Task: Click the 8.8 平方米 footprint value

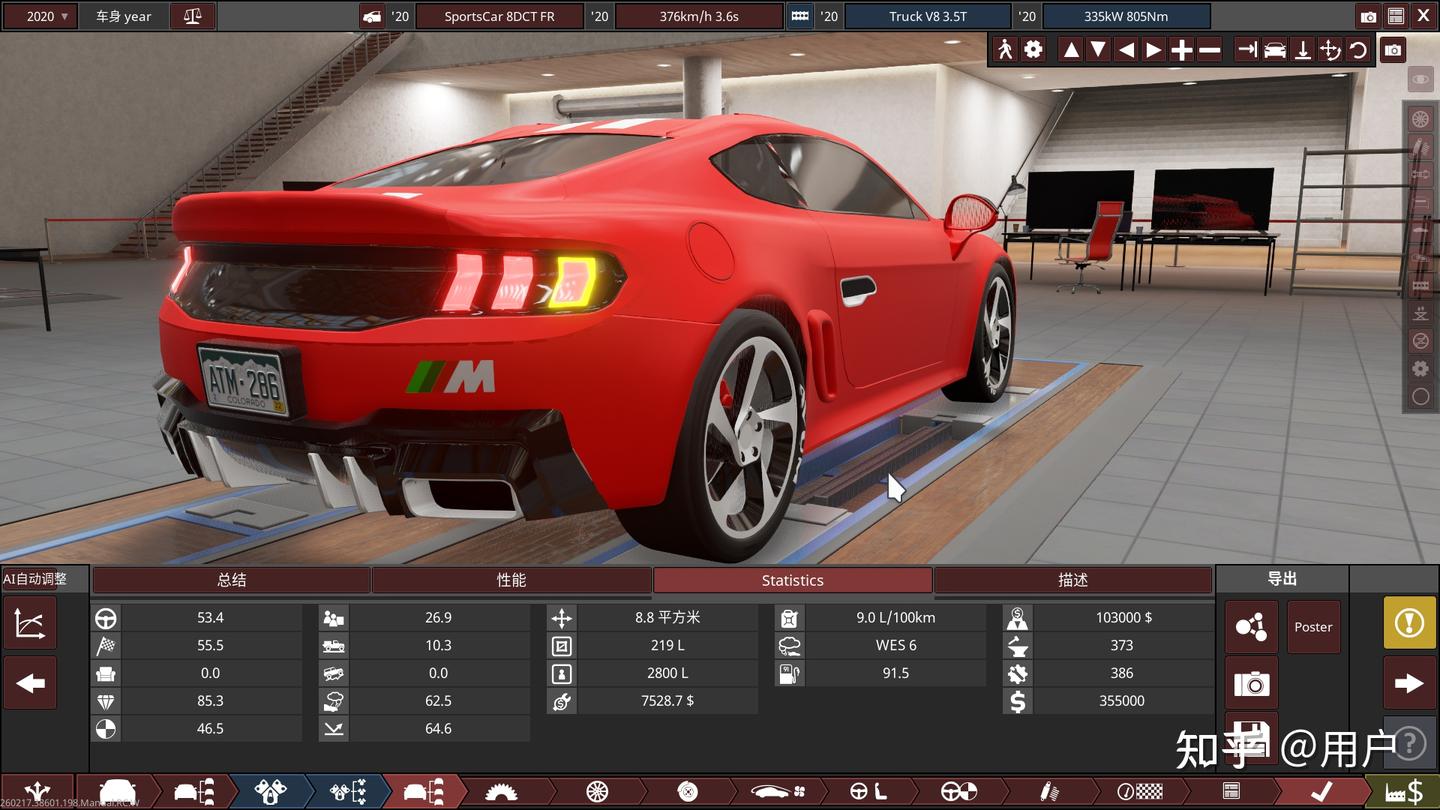Action: (x=667, y=617)
